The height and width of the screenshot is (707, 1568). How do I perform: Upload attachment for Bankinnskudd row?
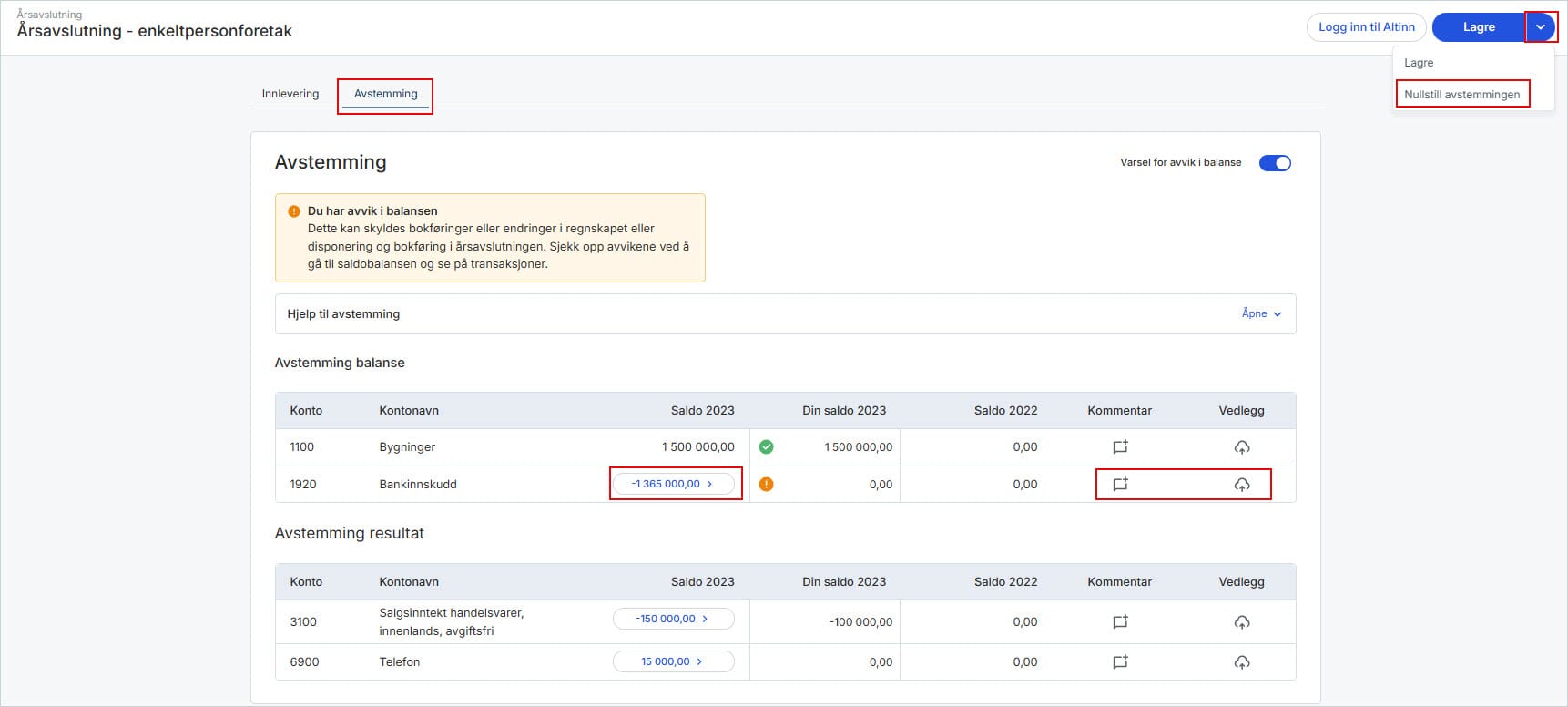tap(1241, 485)
